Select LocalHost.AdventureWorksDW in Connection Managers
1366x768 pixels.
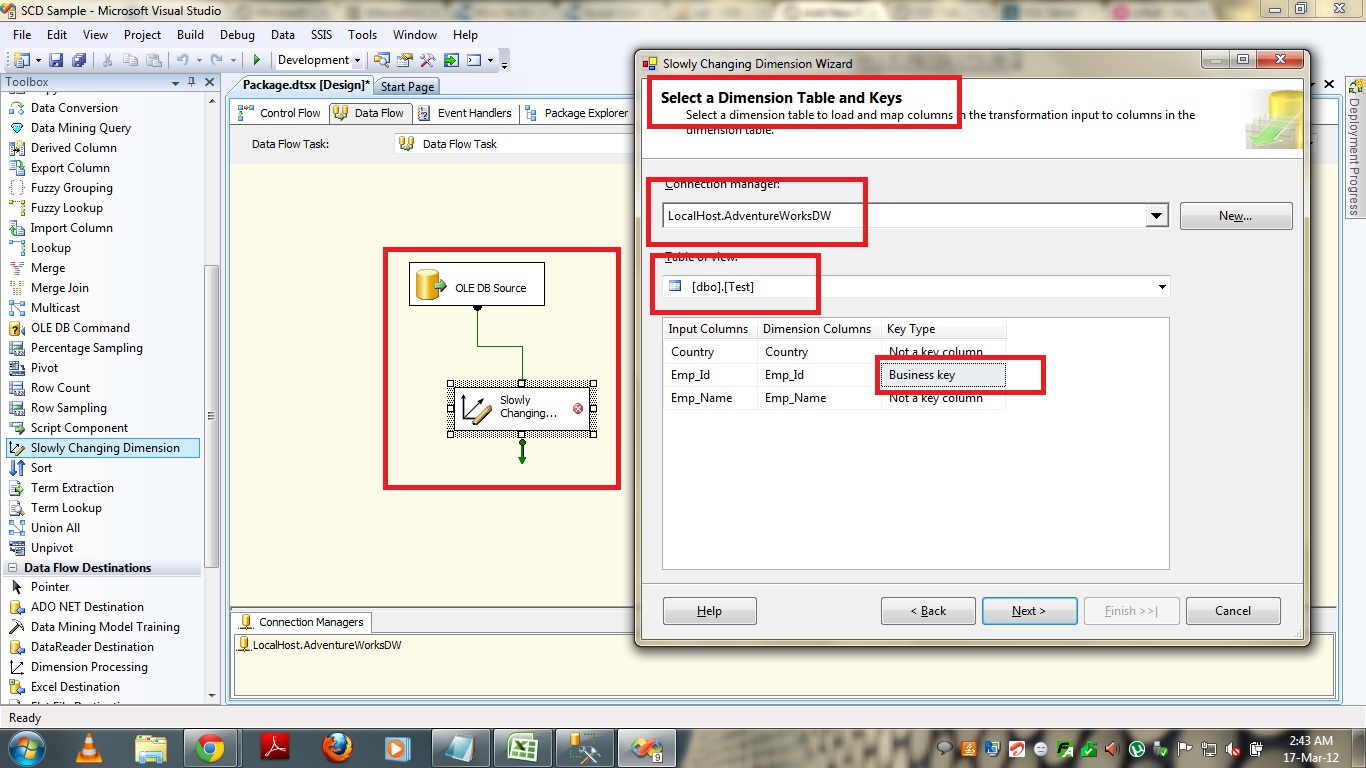[326, 645]
